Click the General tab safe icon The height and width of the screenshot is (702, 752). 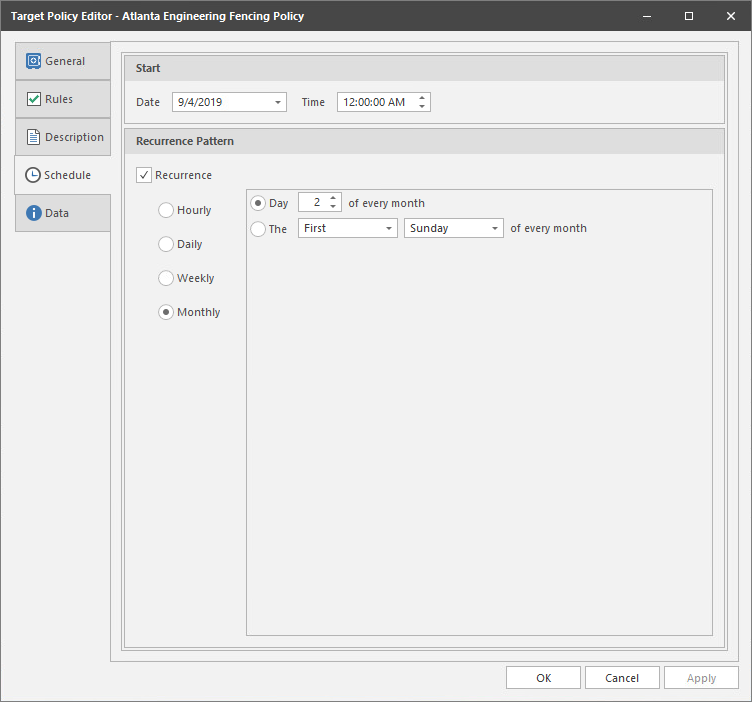(33, 61)
